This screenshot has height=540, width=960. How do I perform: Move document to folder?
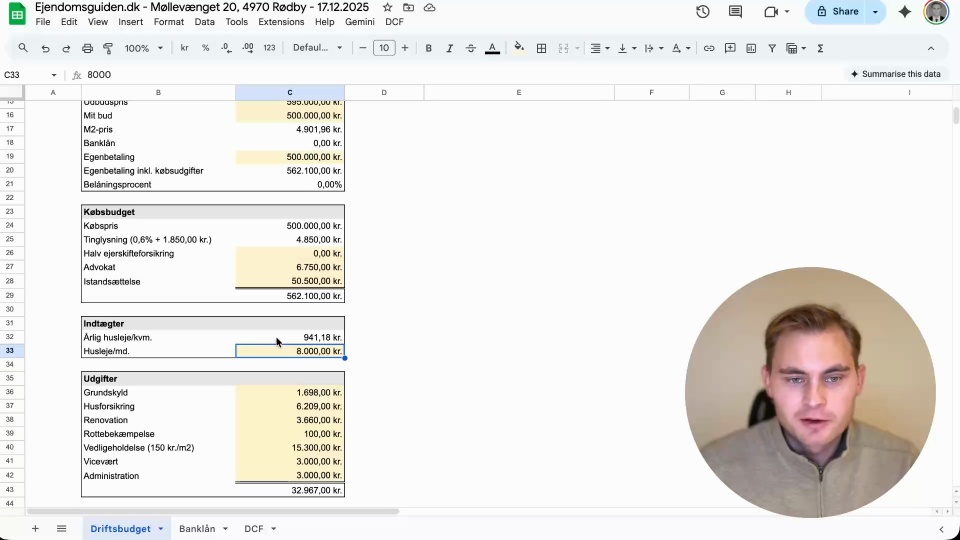(x=408, y=7)
